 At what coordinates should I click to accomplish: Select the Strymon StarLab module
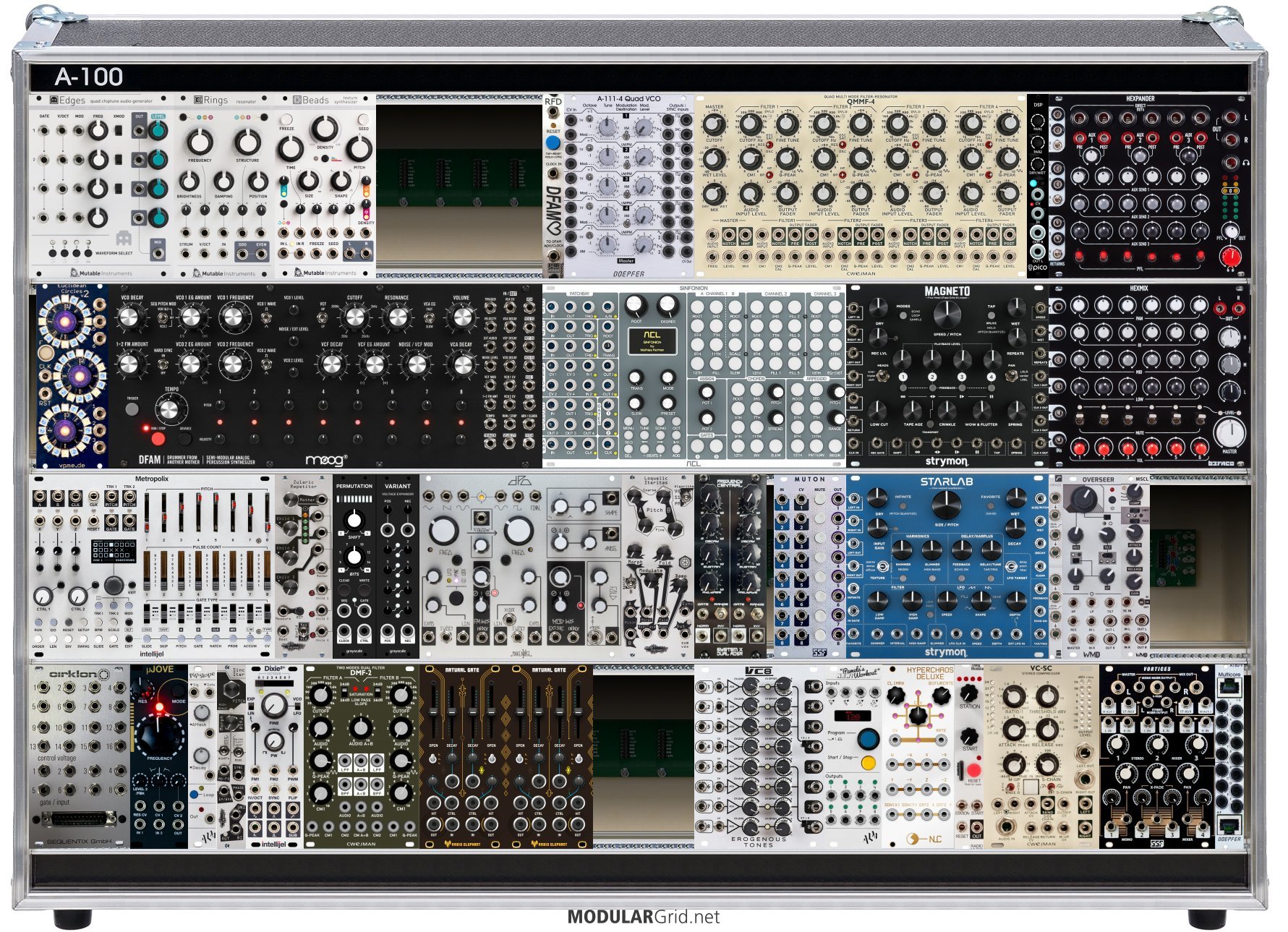[947, 566]
